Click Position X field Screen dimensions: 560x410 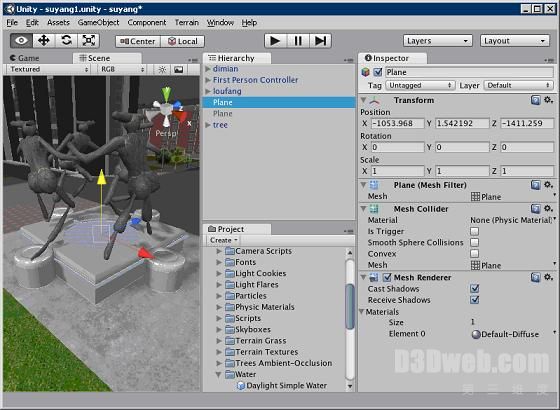pyautogui.click(x=398, y=124)
